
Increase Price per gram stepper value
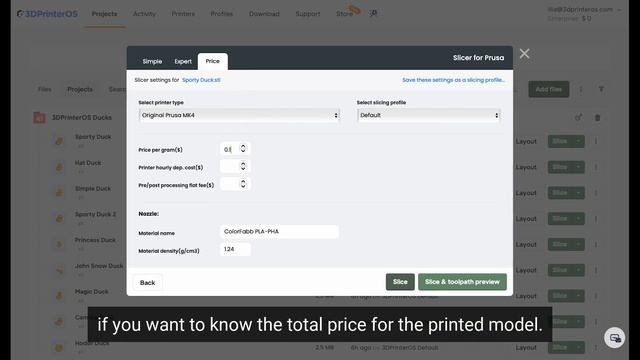point(243,146)
